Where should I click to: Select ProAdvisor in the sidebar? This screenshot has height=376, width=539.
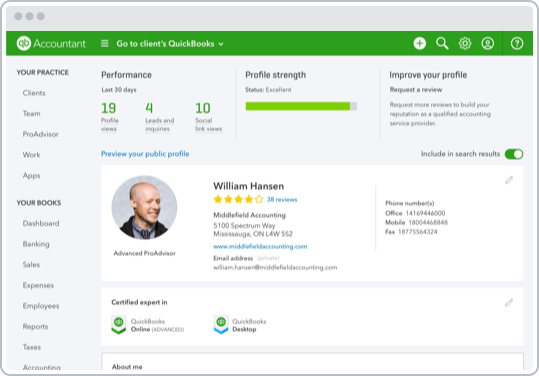click(x=41, y=134)
